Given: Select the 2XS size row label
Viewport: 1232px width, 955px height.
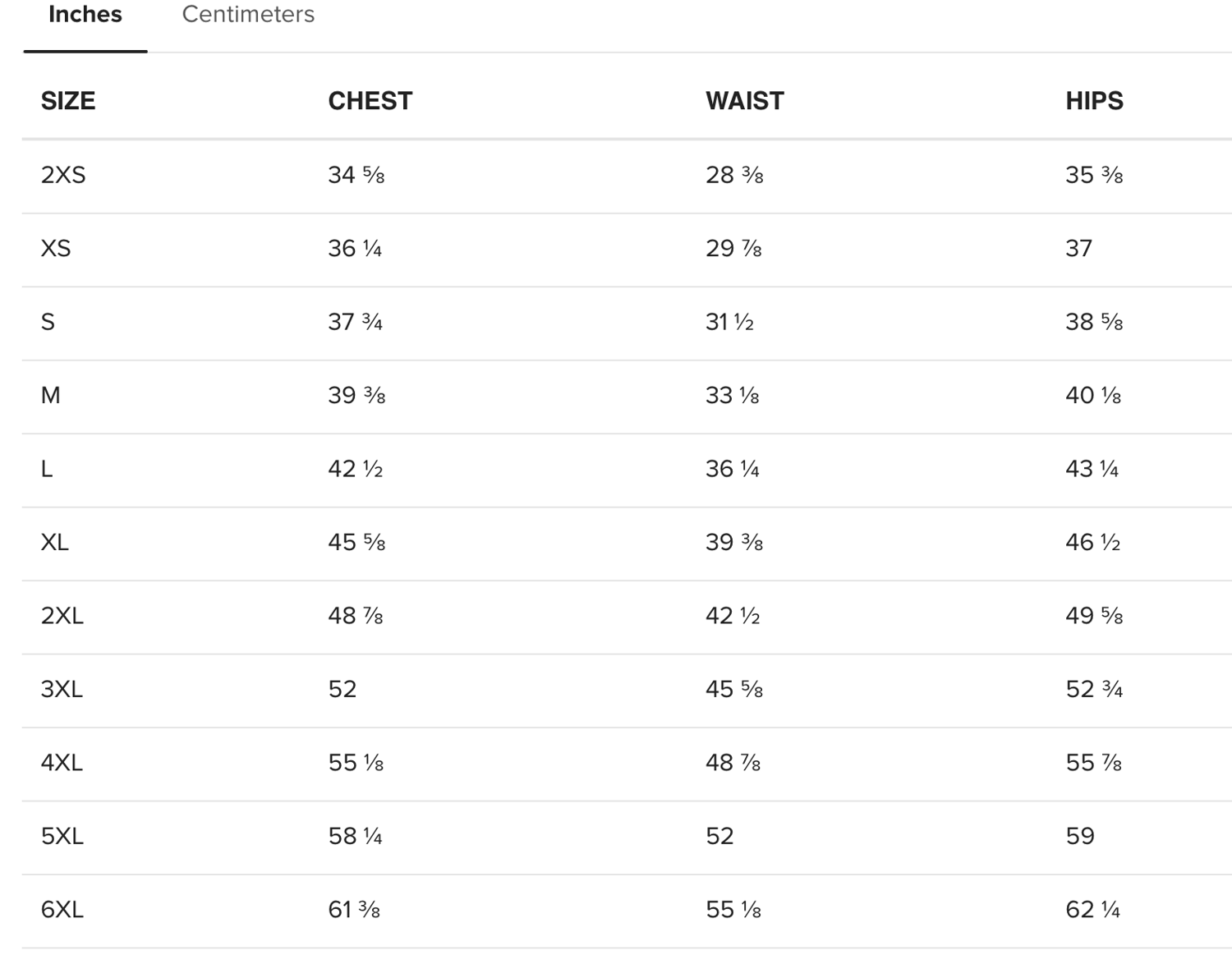Looking at the screenshot, I should 63,175.
